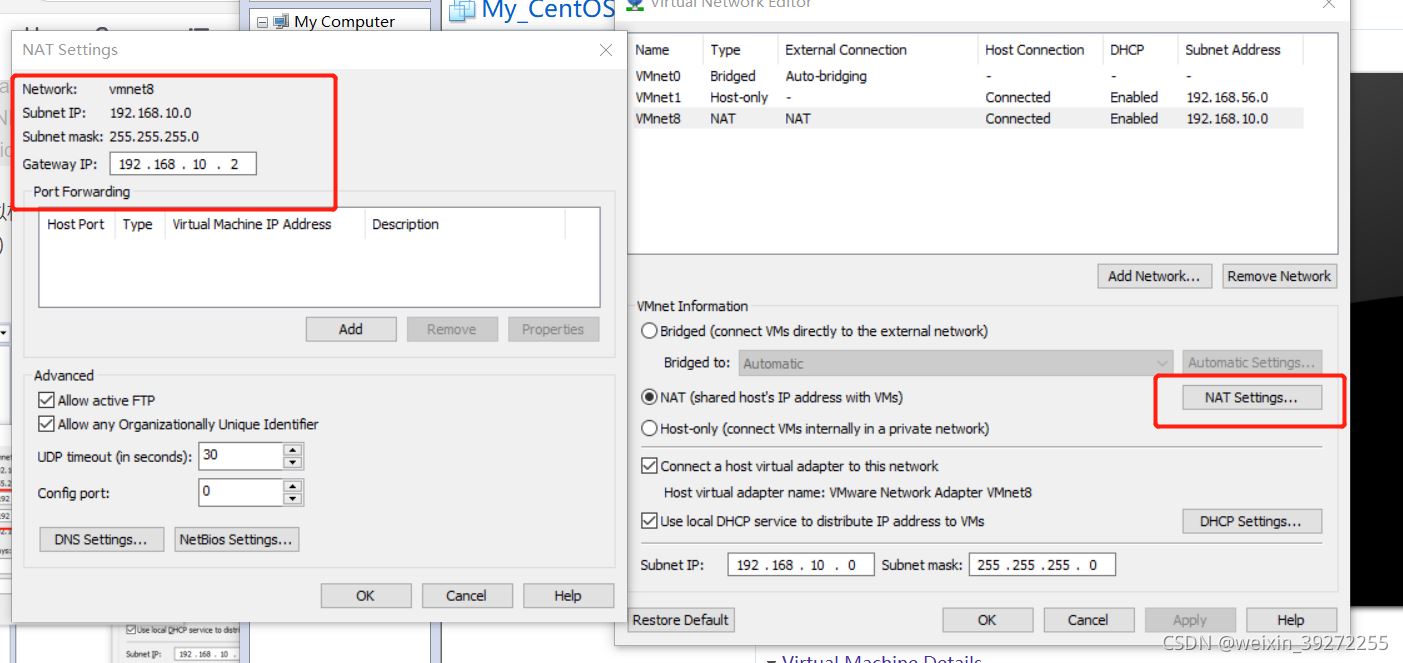Toggle Allow active FTP checkbox
This screenshot has height=663, width=1403.
coord(45,400)
